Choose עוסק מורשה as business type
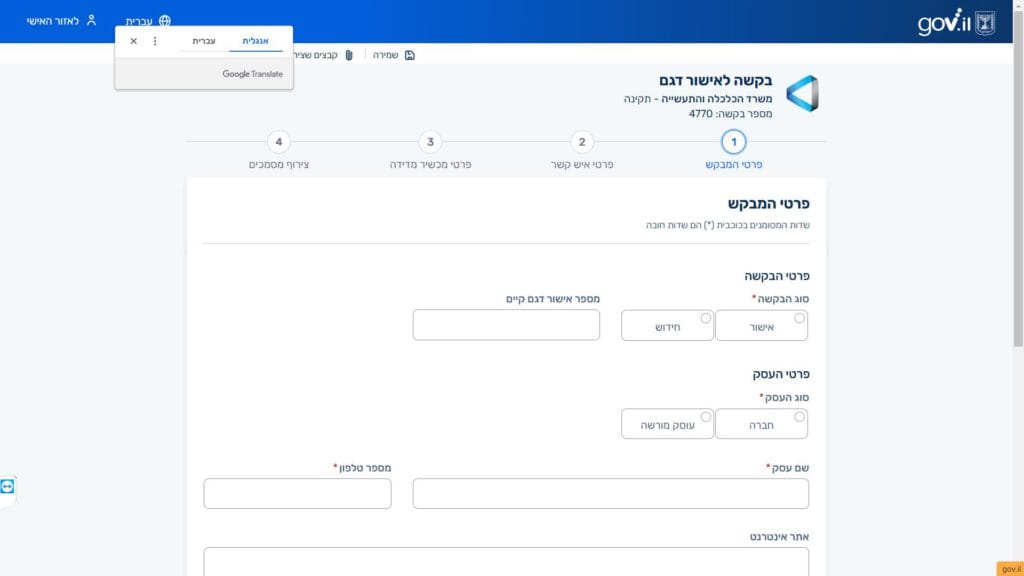The image size is (1024, 576). pos(706,416)
